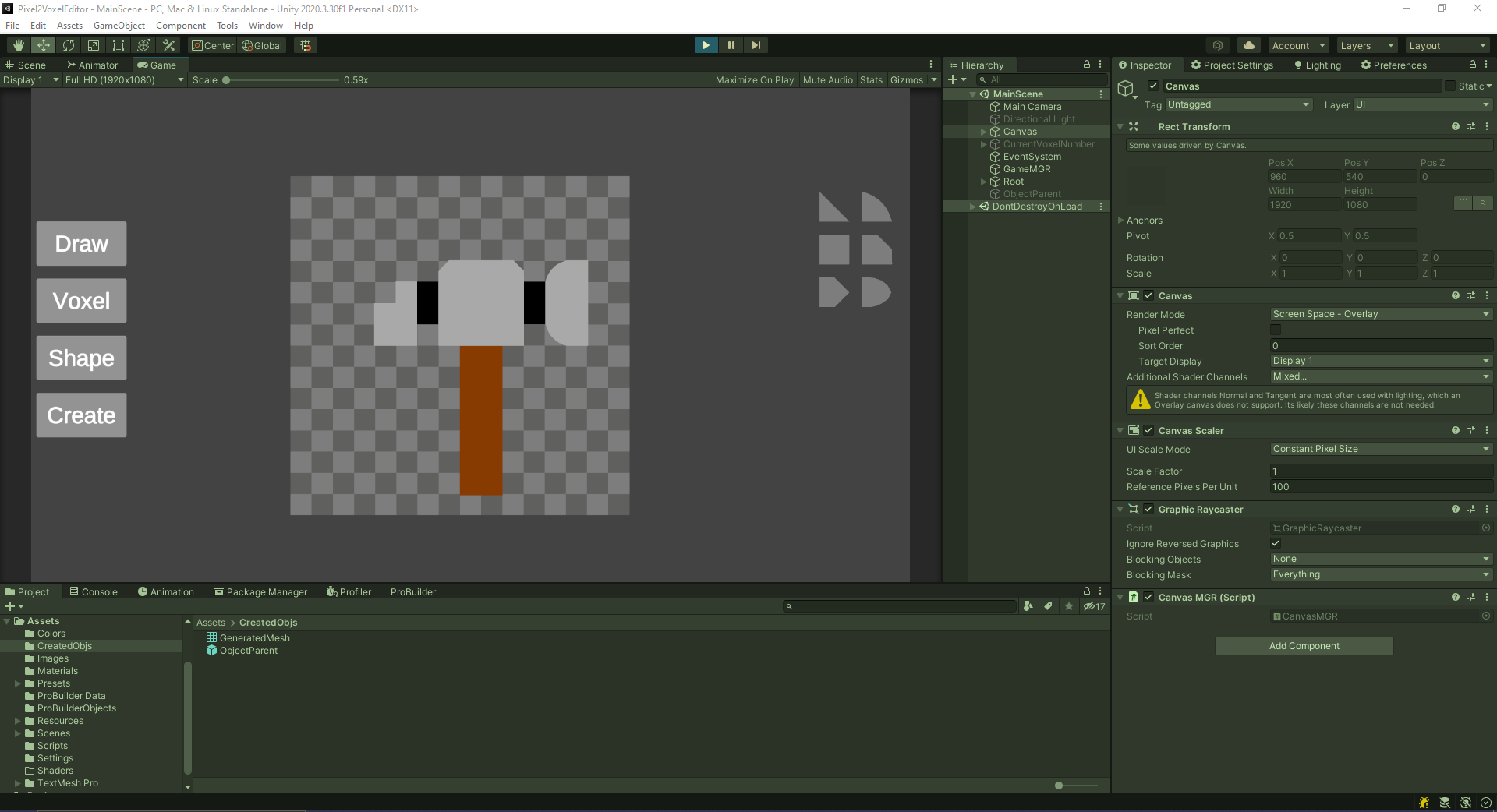Open the Assets menu

(x=69, y=26)
